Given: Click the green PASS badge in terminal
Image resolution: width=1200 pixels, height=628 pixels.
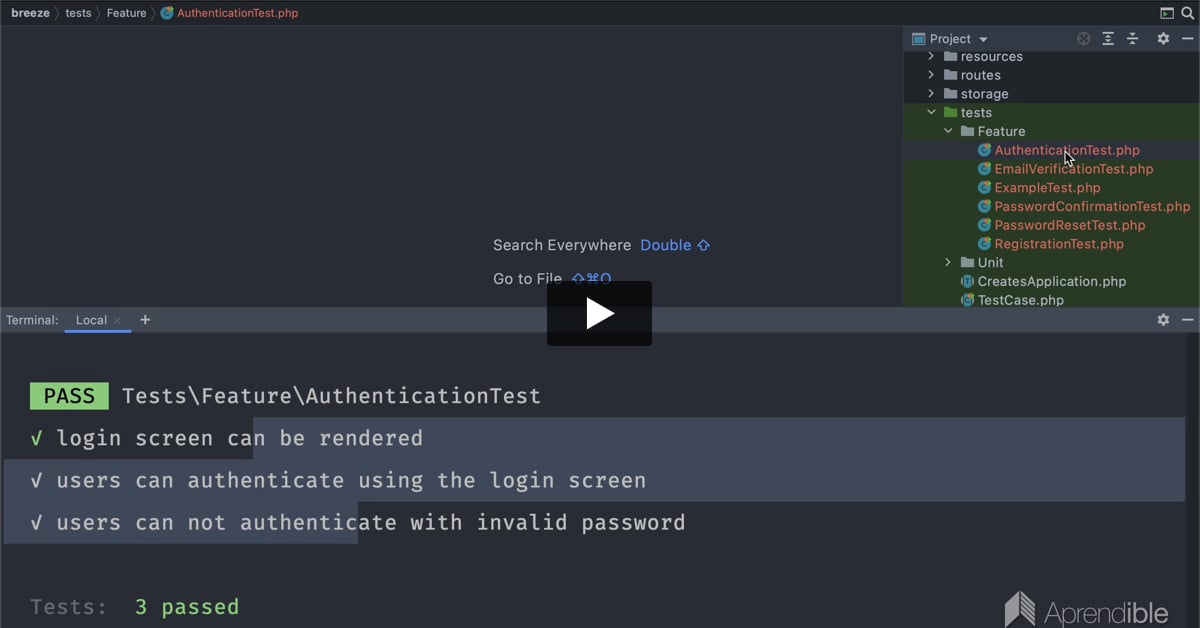Looking at the screenshot, I should pyautogui.click(x=69, y=396).
